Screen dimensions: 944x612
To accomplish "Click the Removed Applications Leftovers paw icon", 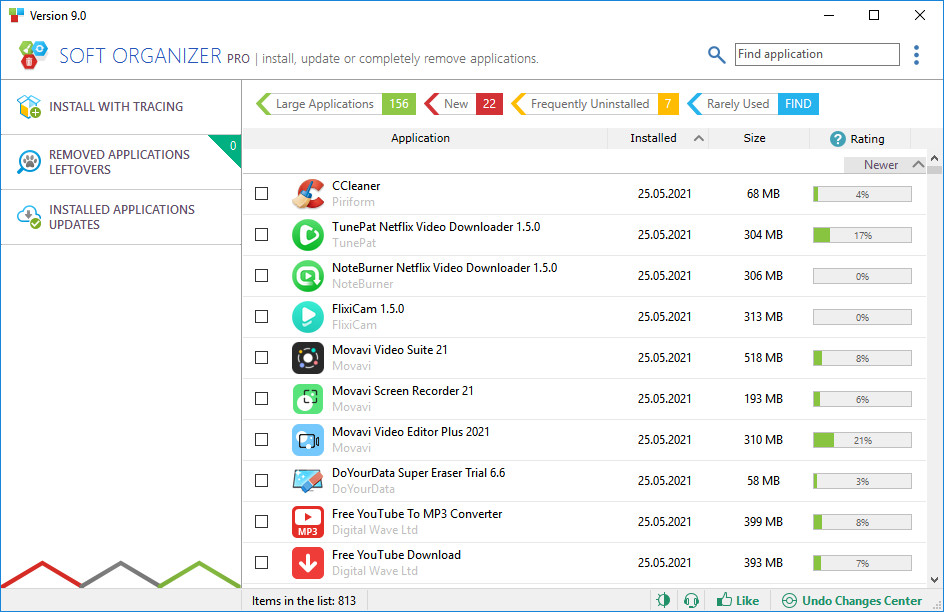I will (x=29, y=162).
